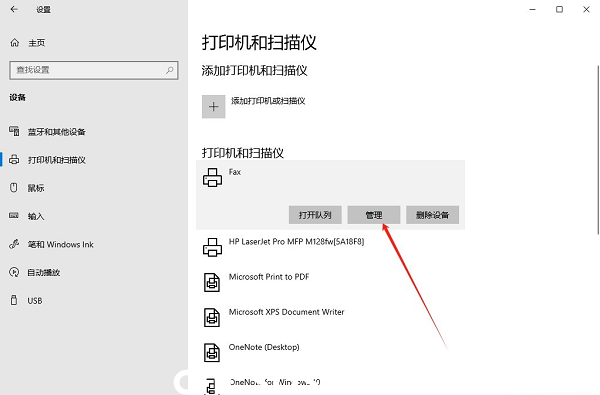600x395 pixels.
Task: Click the HP LaserJet Pro printer icon
Action: point(212,247)
